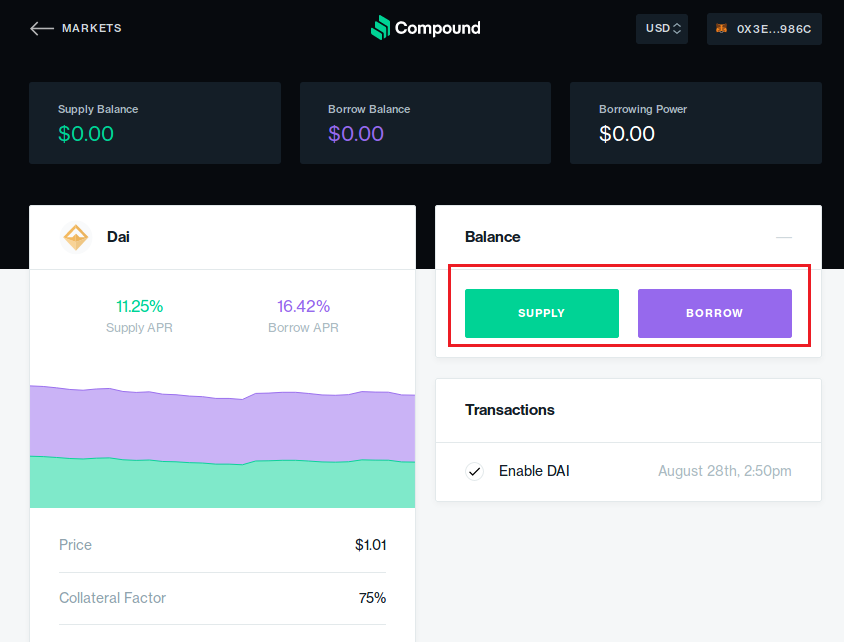The width and height of the screenshot is (844, 642).
Task: Click the green SUPPLY button
Action: coord(541,313)
